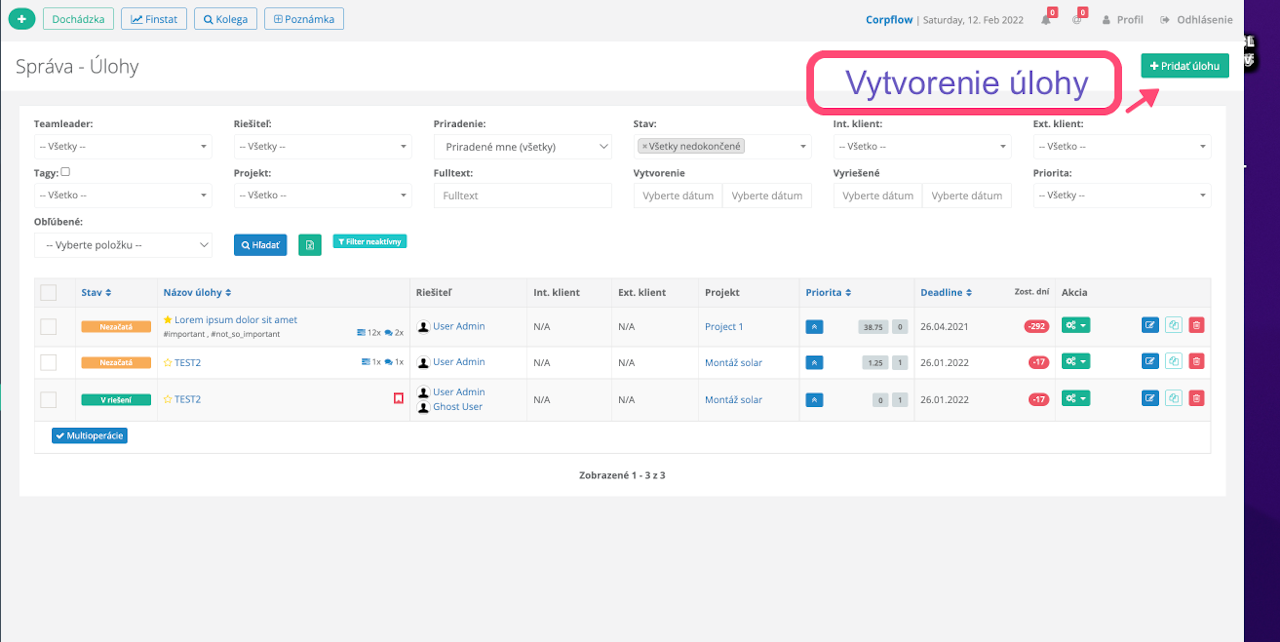Viewport: 1280px width, 642px height.
Task: Open the mentions @ icon
Action: pyautogui.click(x=1077, y=19)
